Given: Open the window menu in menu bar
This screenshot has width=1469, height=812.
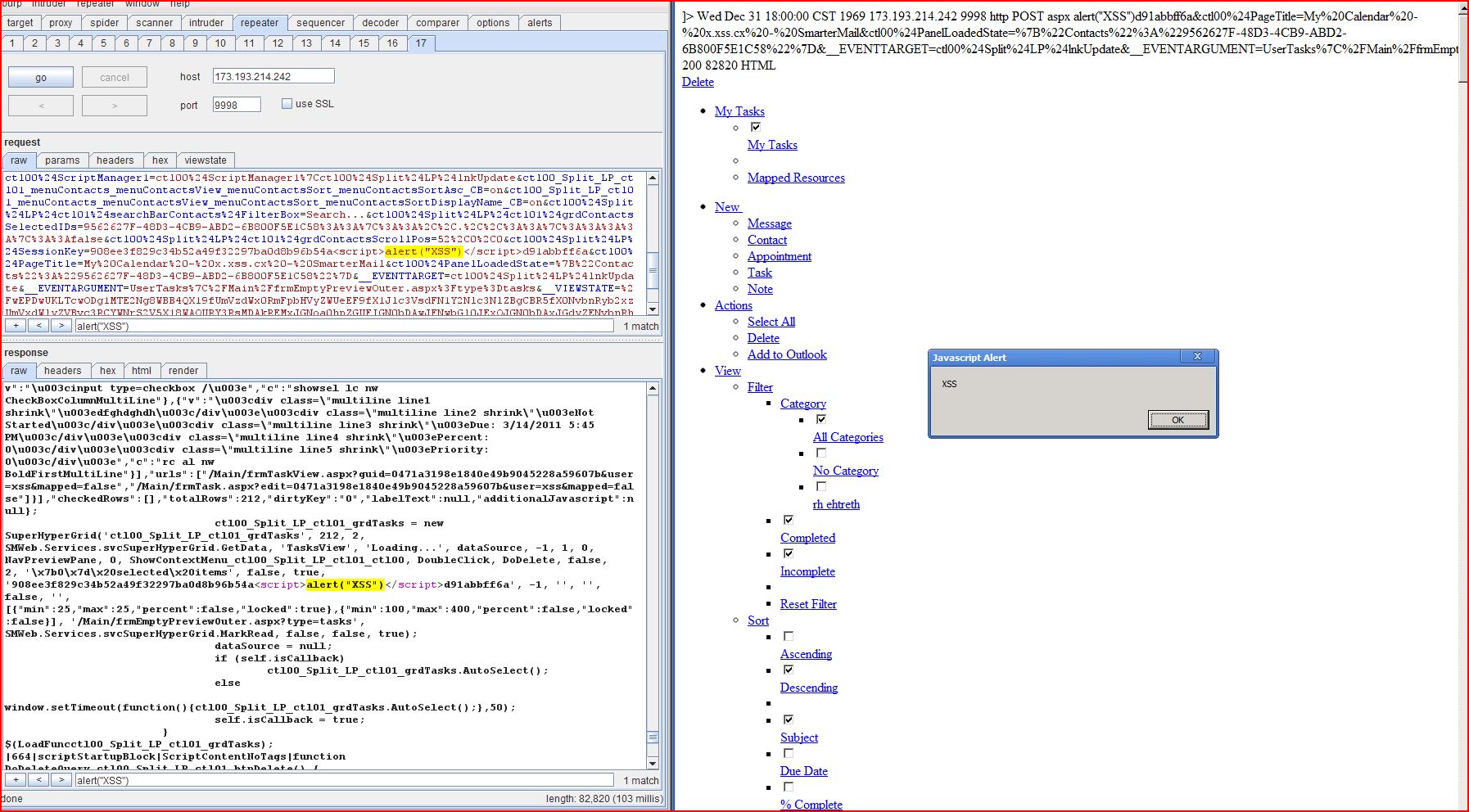Looking at the screenshot, I should click(142, 4).
